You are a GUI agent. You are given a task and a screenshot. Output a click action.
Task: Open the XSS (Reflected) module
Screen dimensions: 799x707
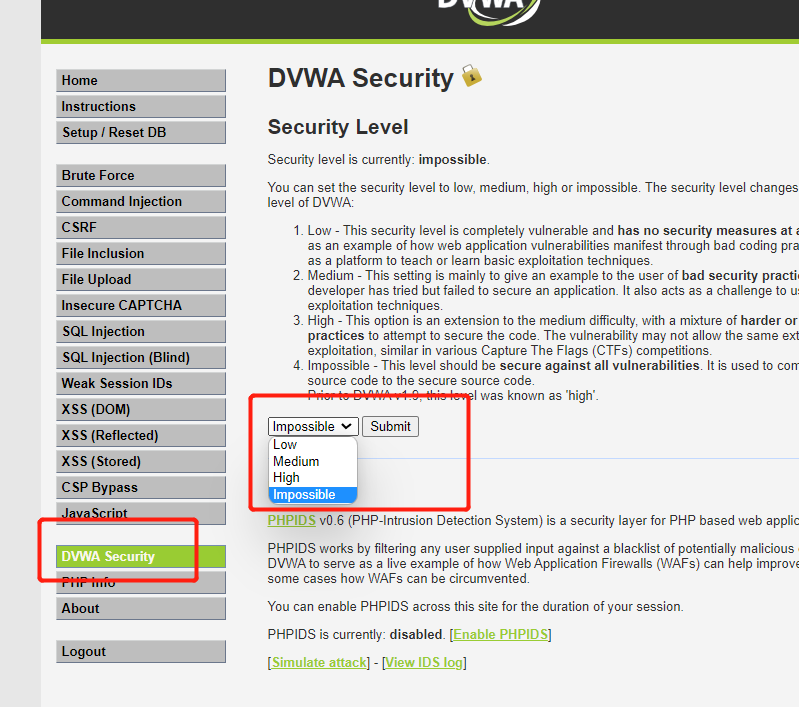point(141,435)
